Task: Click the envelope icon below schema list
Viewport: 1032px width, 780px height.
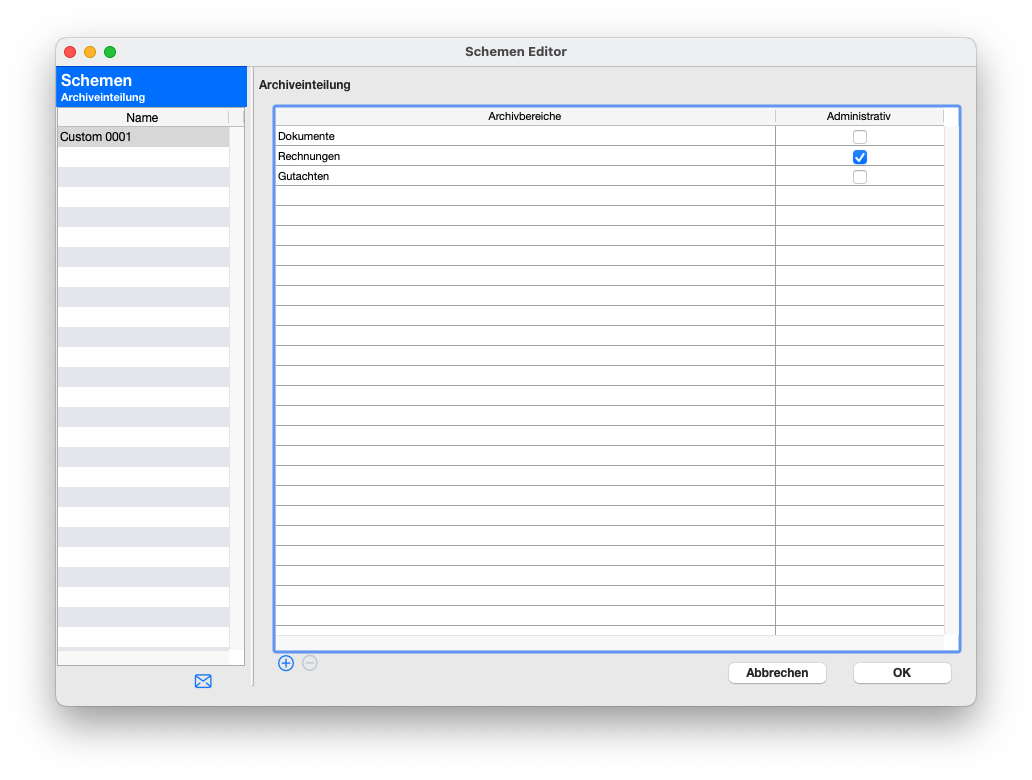Action: click(203, 681)
